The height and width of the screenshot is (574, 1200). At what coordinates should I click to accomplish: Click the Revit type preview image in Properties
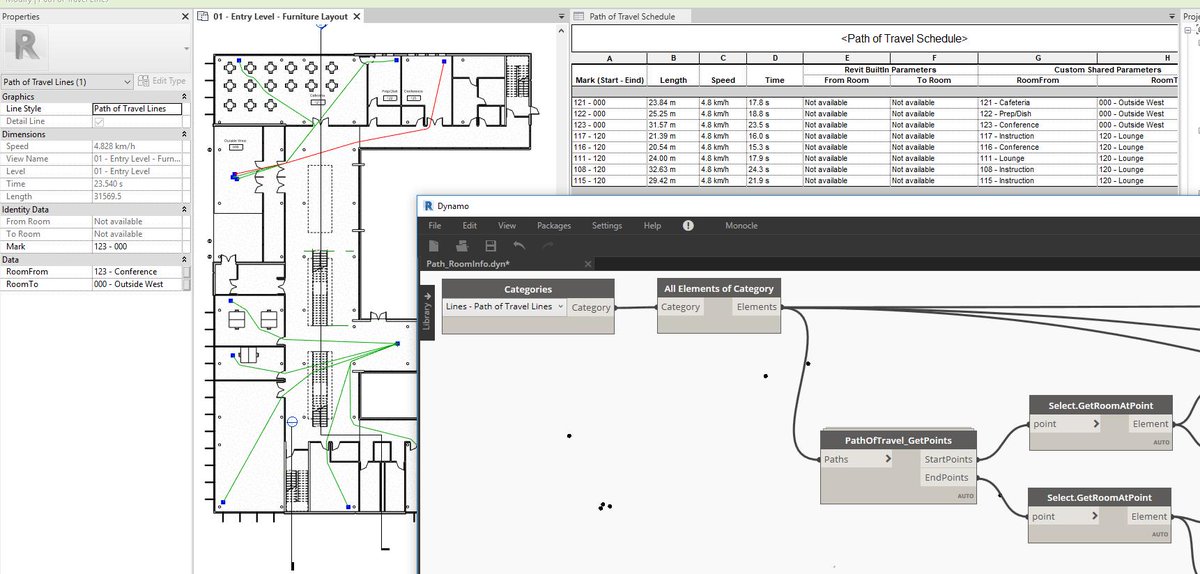tap(25, 47)
